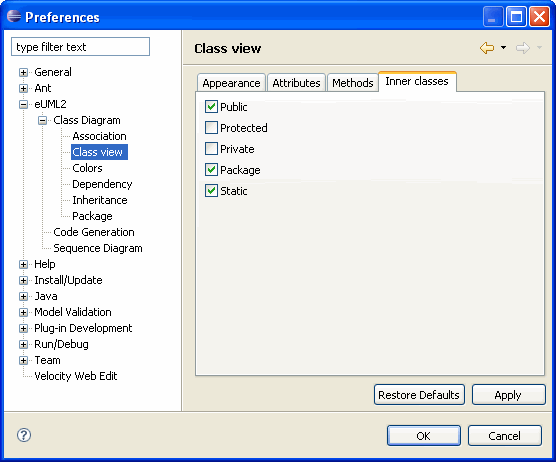The image size is (556, 462).
Task: Open the back history dropdown arrow
Action: [503, 47]
